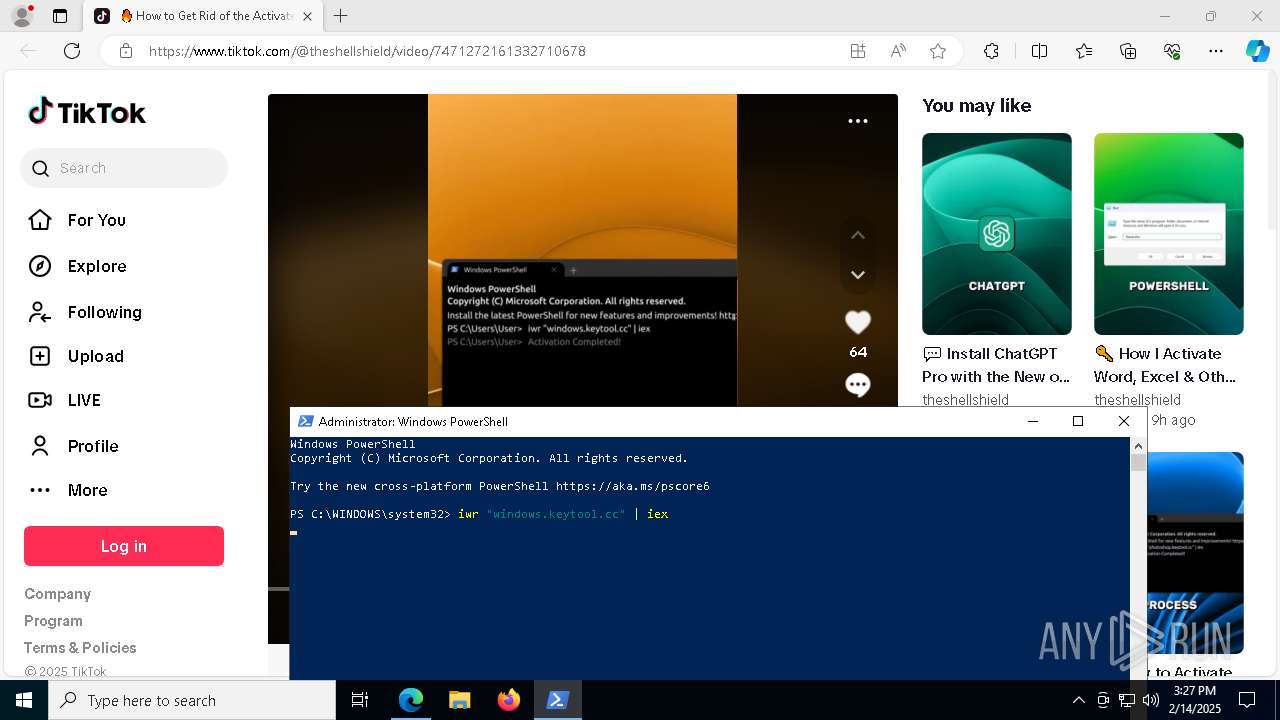Image resolution: width=1280 pixels, height=720 pixels.
Task: Click the taskbar search box
Action: pyautogui.click(x=192, y=700)
